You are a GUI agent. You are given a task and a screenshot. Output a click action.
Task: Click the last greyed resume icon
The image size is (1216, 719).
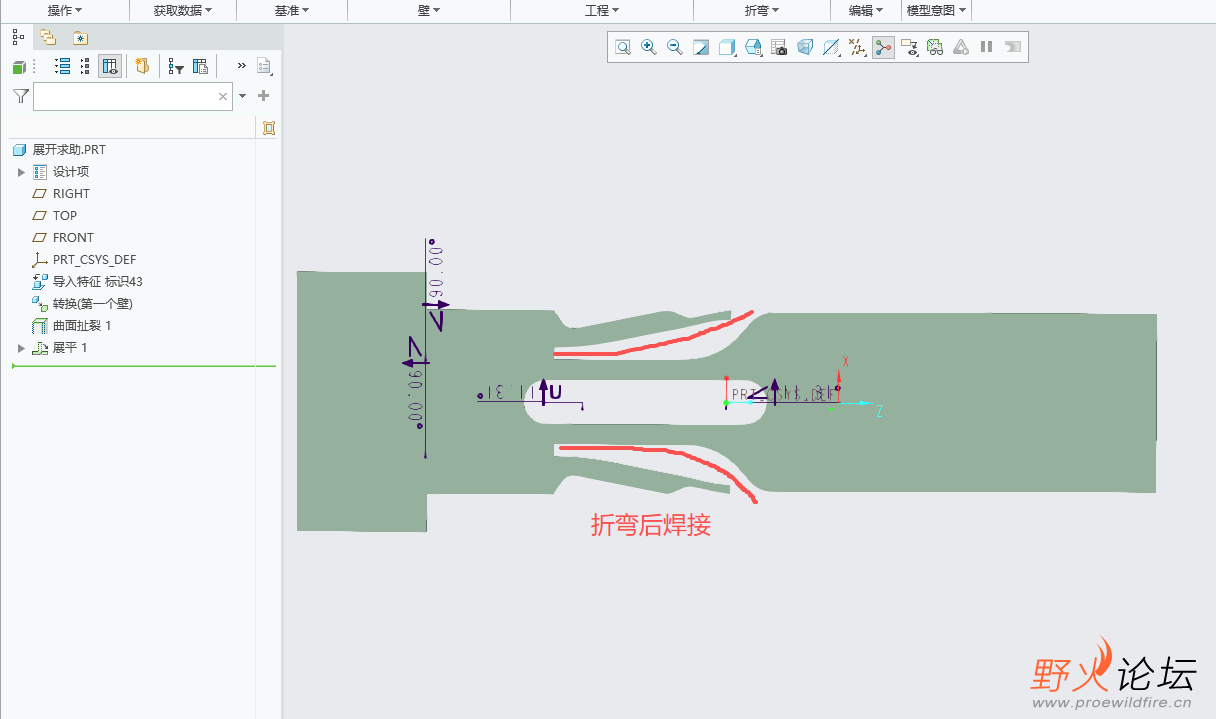(x=1013, y=47)
